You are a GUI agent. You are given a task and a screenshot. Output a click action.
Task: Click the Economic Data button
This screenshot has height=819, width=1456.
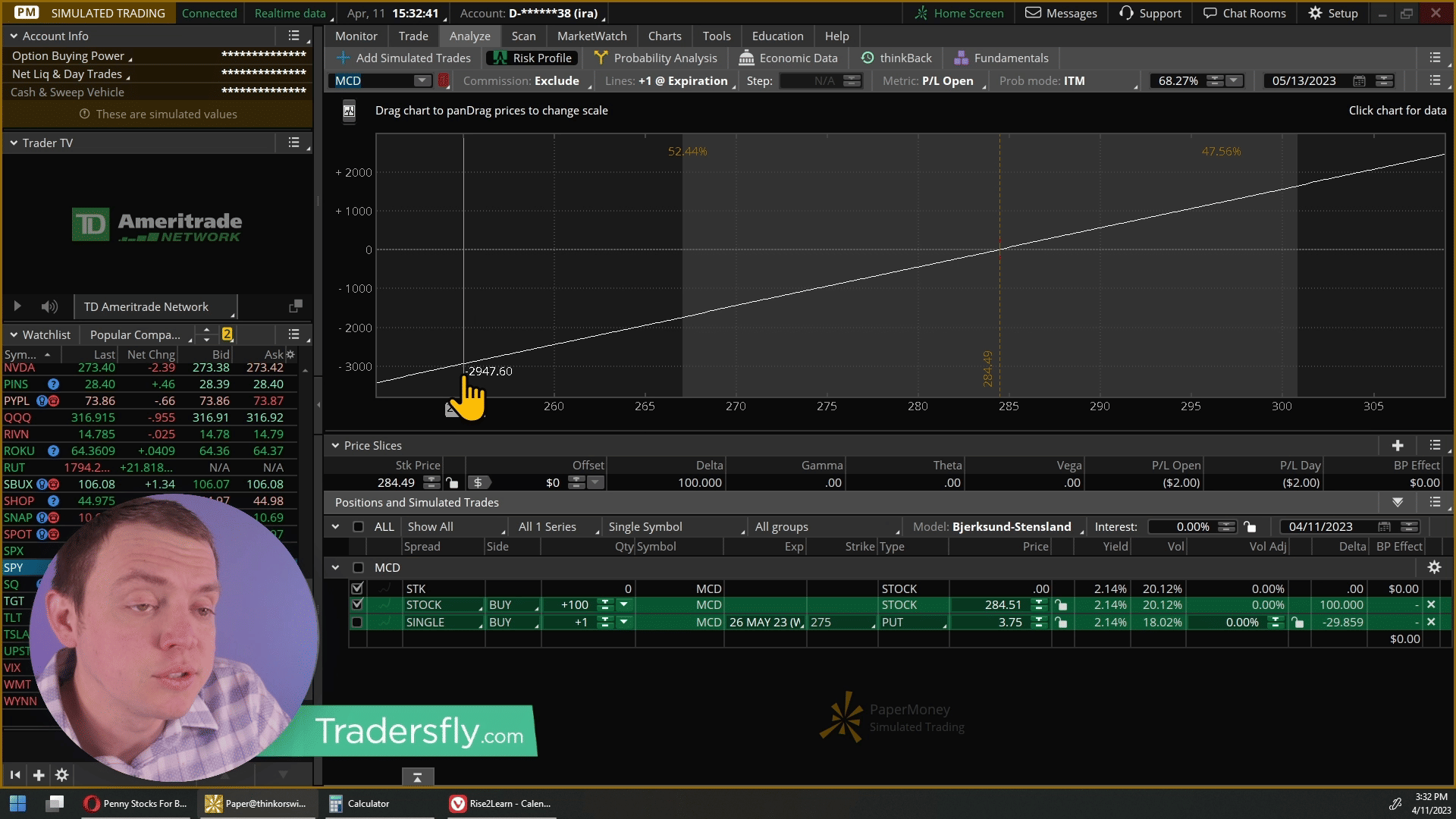tap(789, 58)
